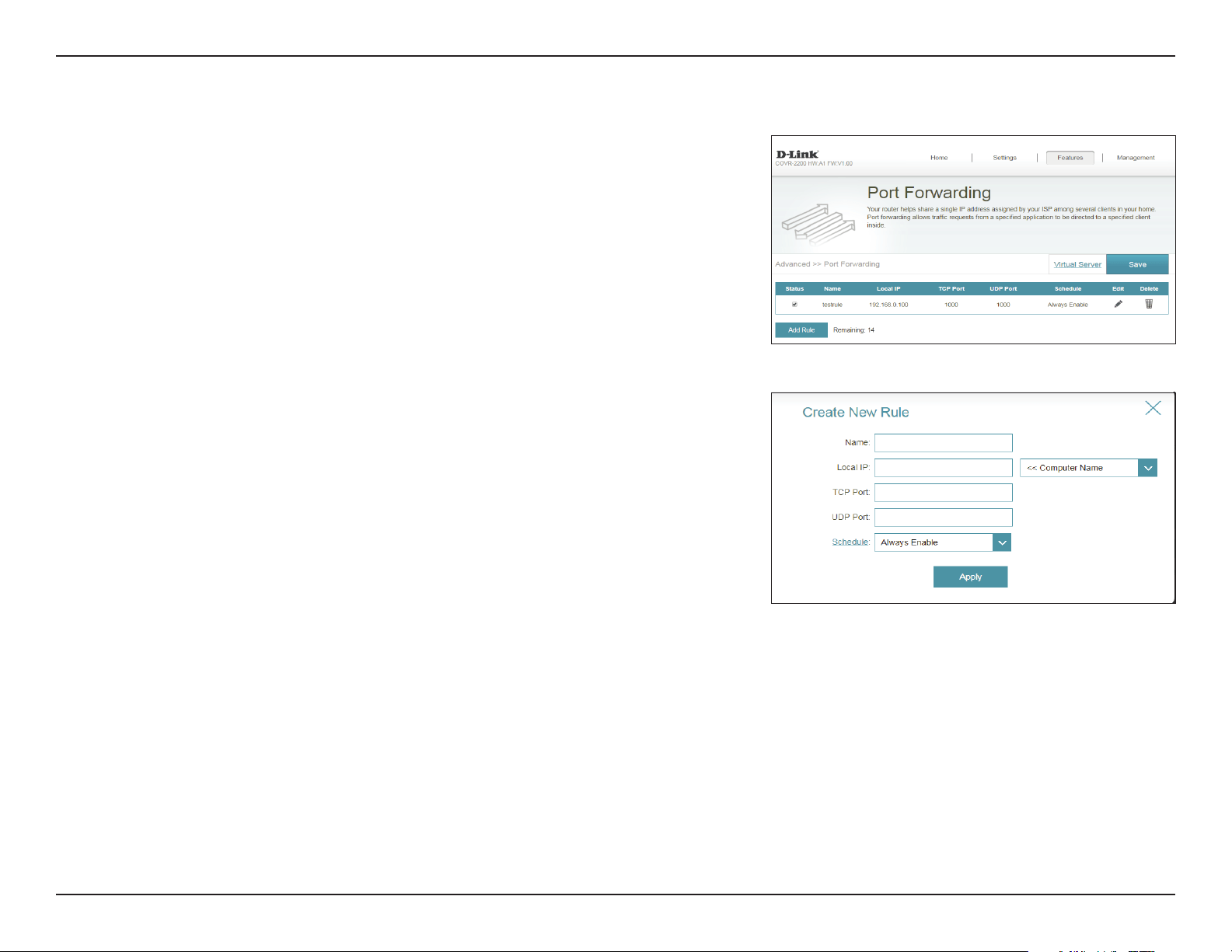Screen dimensions: 1232x952
Task: Select the 192.168.0.100 local IP cell
Action: [x=888, y=305]
